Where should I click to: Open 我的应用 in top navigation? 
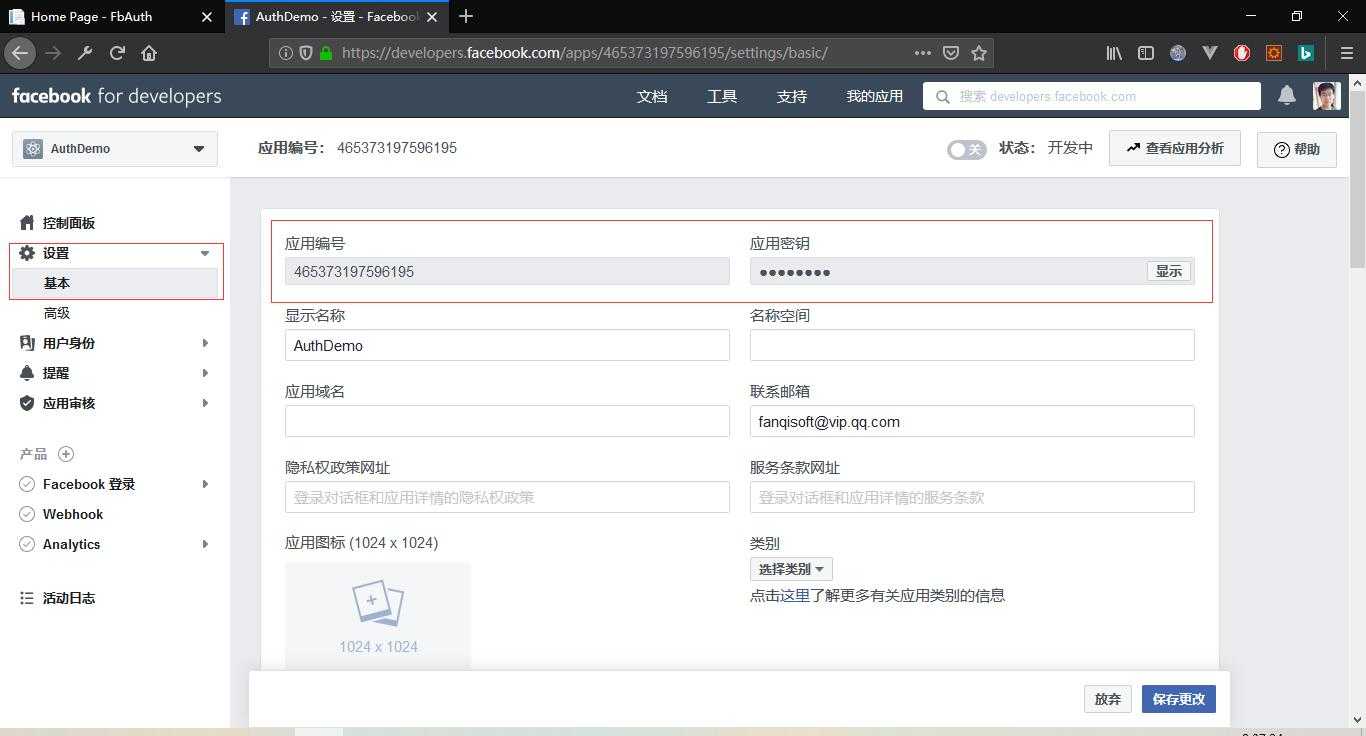pos(875,96)
